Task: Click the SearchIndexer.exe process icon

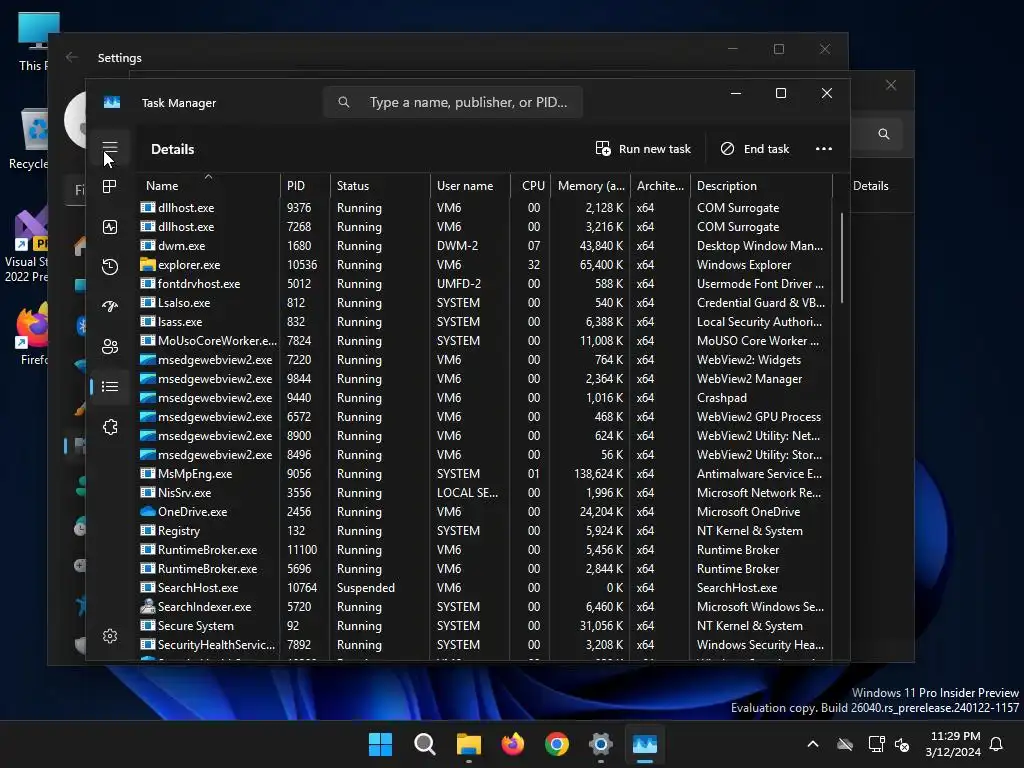Action: coord(148,607)
